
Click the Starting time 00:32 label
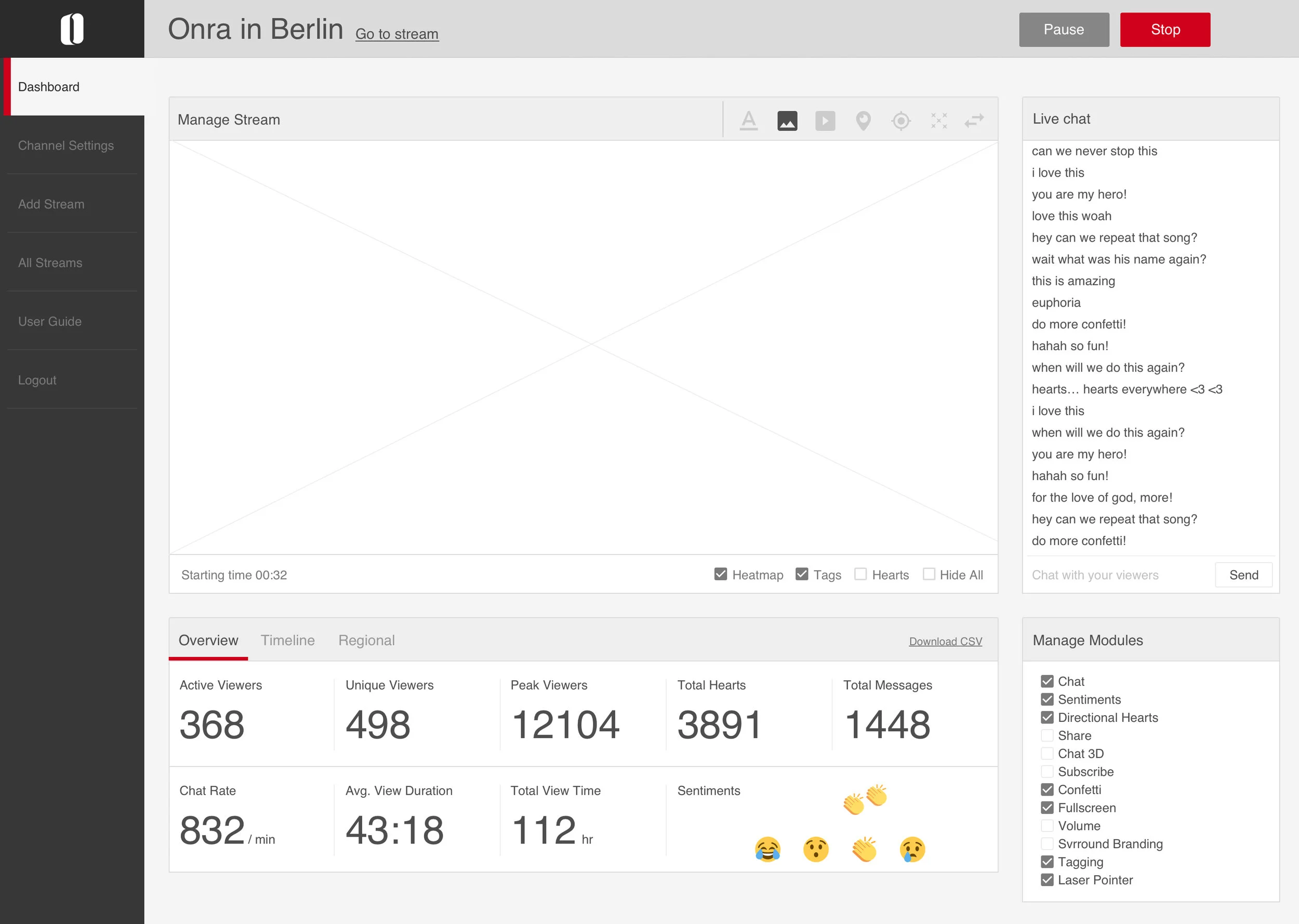pyautogui.click(x=234, y=575)
